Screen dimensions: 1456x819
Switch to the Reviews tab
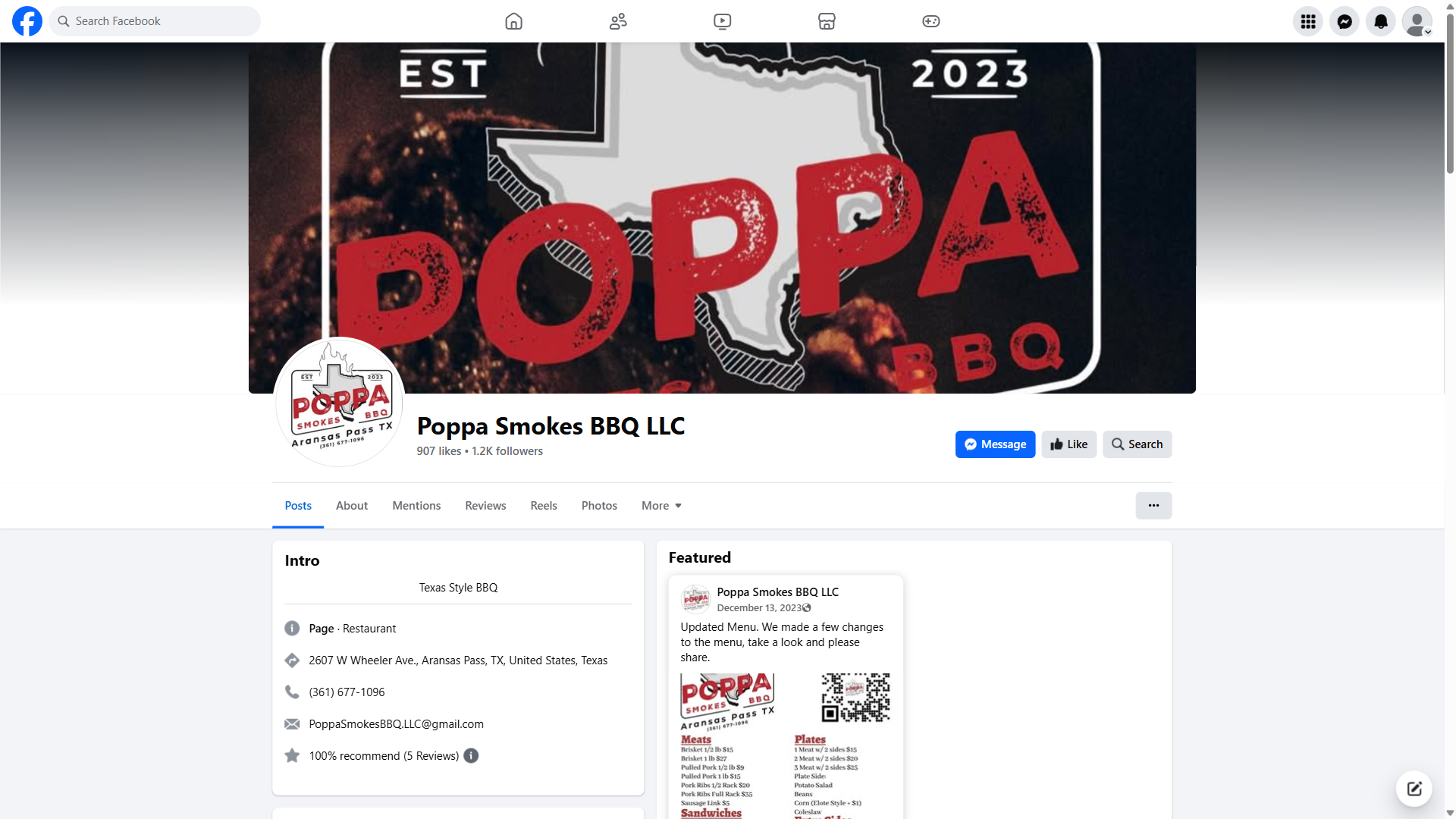[x=485, y=506]
